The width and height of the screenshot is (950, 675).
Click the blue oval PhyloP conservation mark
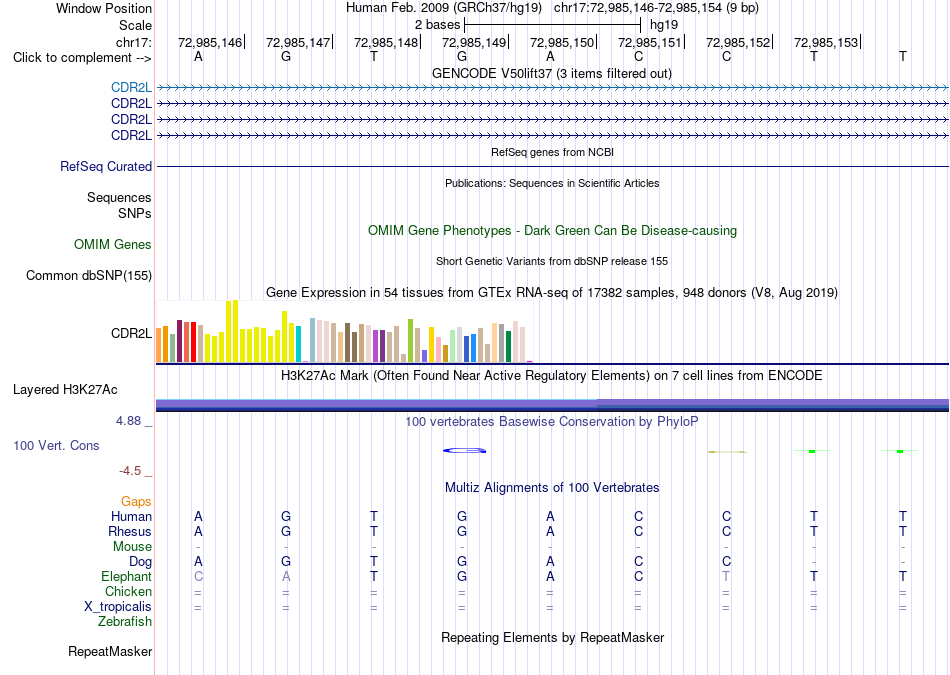[465, 450]
